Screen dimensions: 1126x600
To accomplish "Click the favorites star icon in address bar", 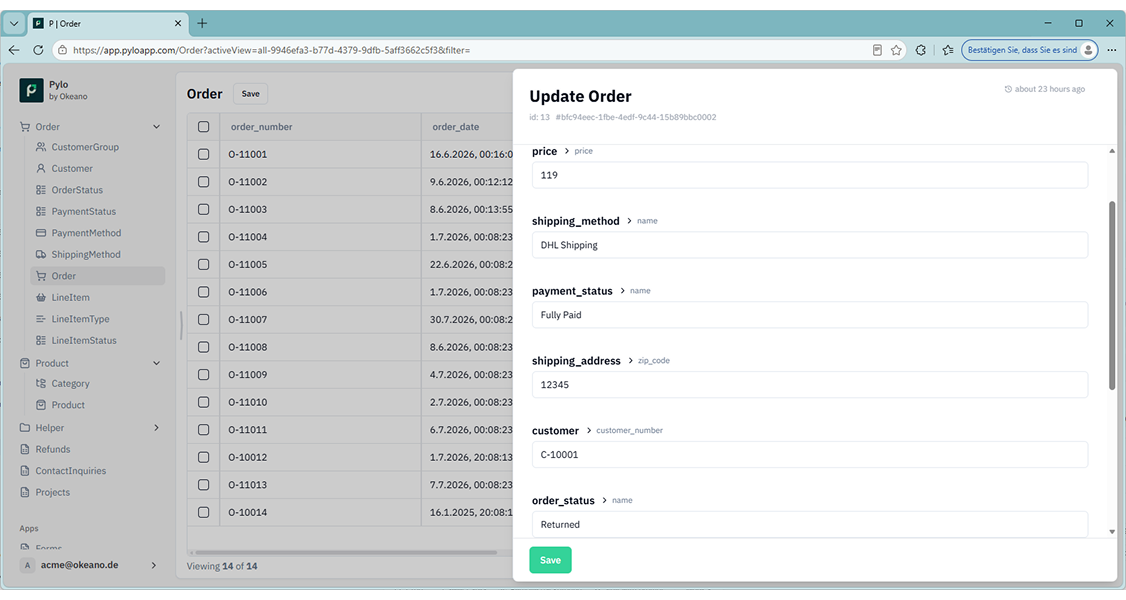I will point(896,50).
